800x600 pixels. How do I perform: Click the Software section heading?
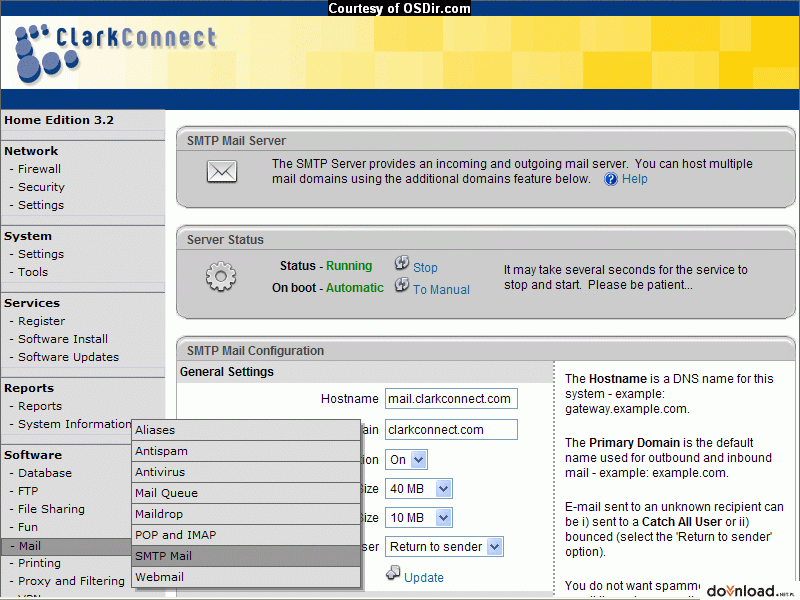pos(33,455)
